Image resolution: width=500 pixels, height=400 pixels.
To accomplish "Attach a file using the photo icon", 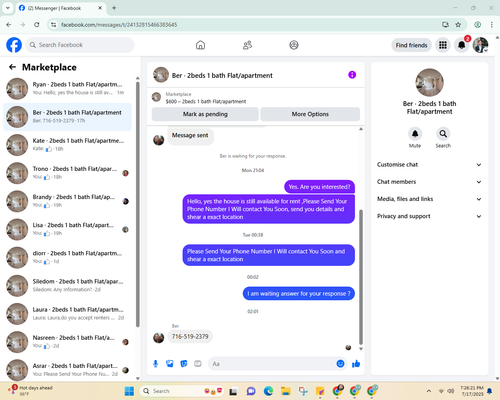I will point(170,364).
